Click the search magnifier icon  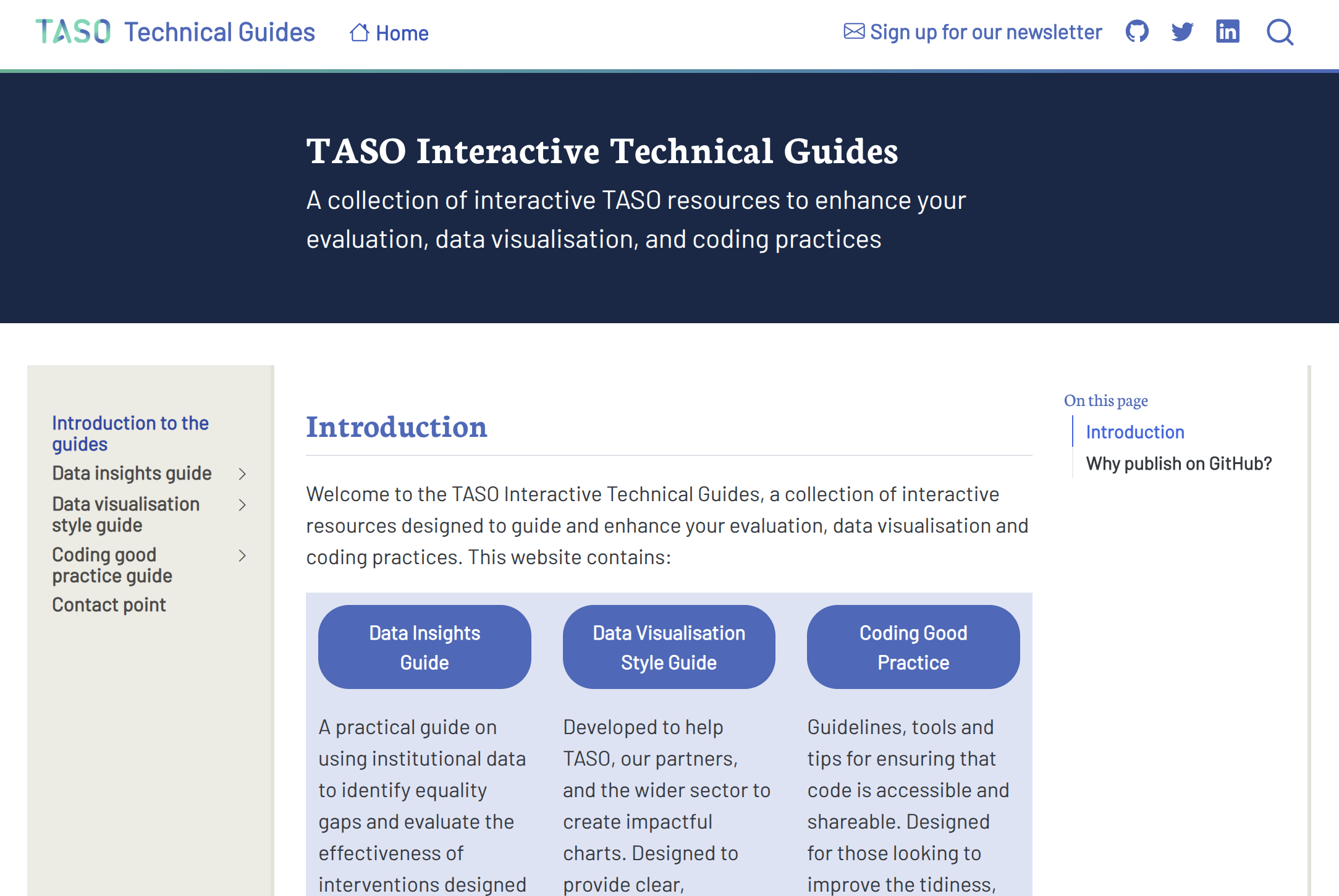[1280, 32]
